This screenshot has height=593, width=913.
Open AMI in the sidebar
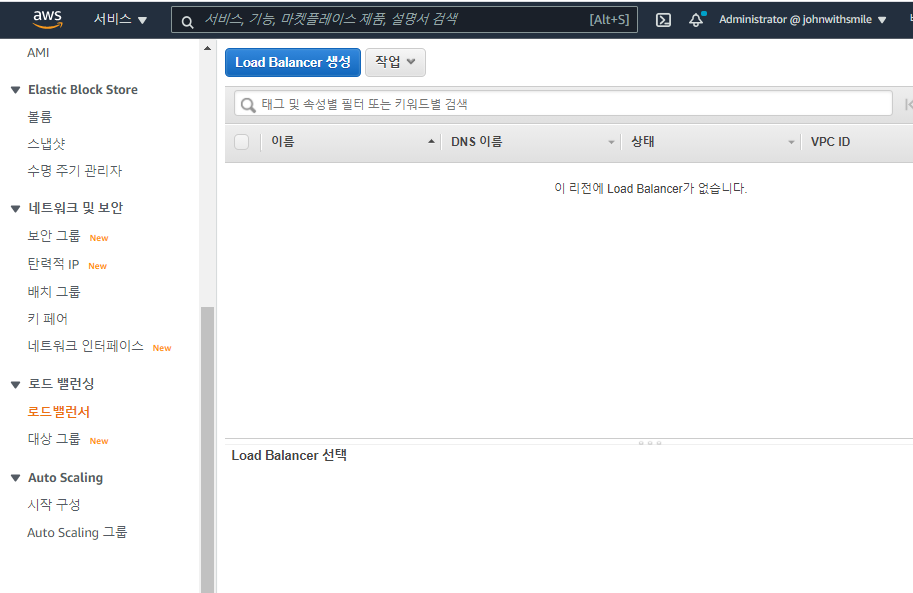click(38, 52)
